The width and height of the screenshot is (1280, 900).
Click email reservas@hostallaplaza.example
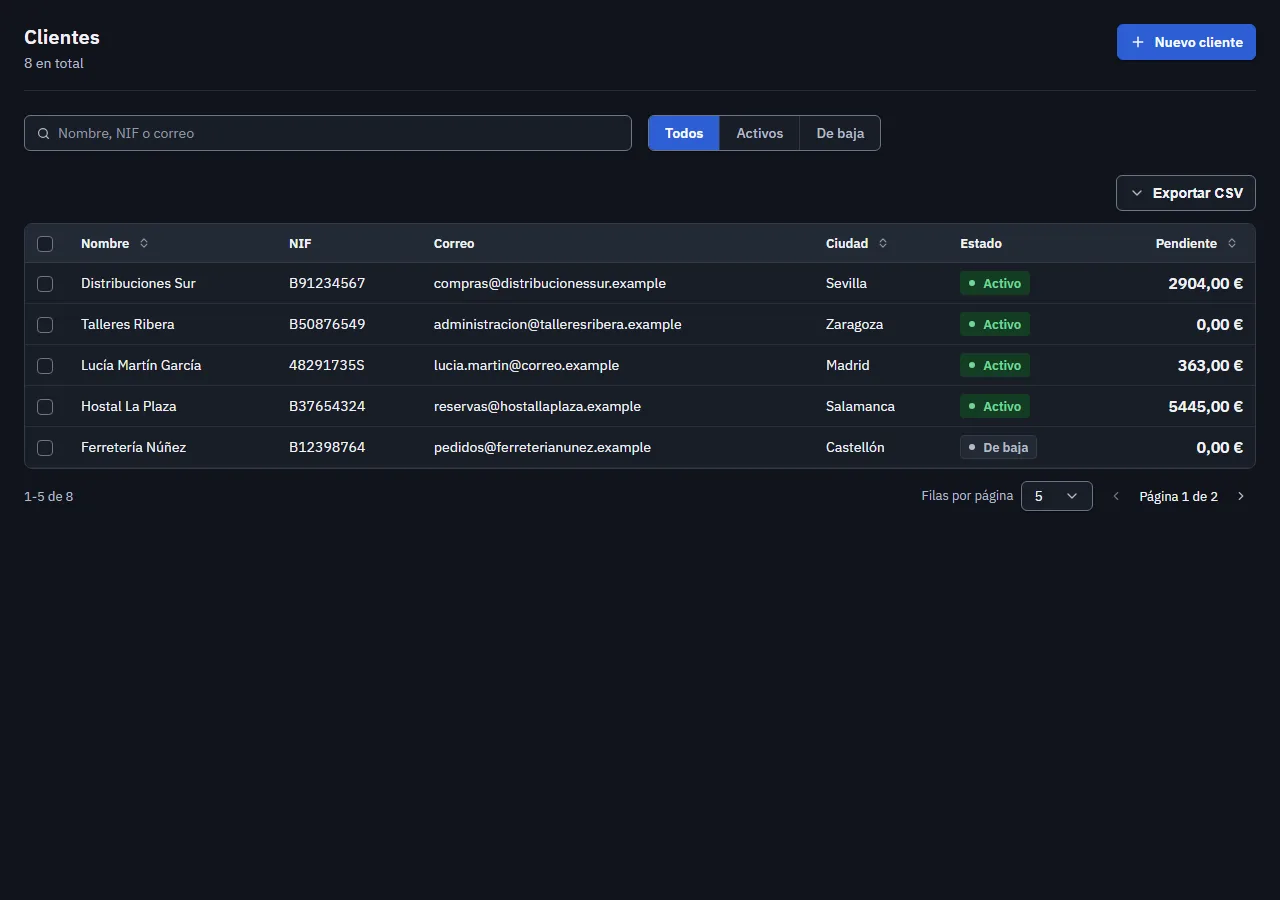click(537, 407)
